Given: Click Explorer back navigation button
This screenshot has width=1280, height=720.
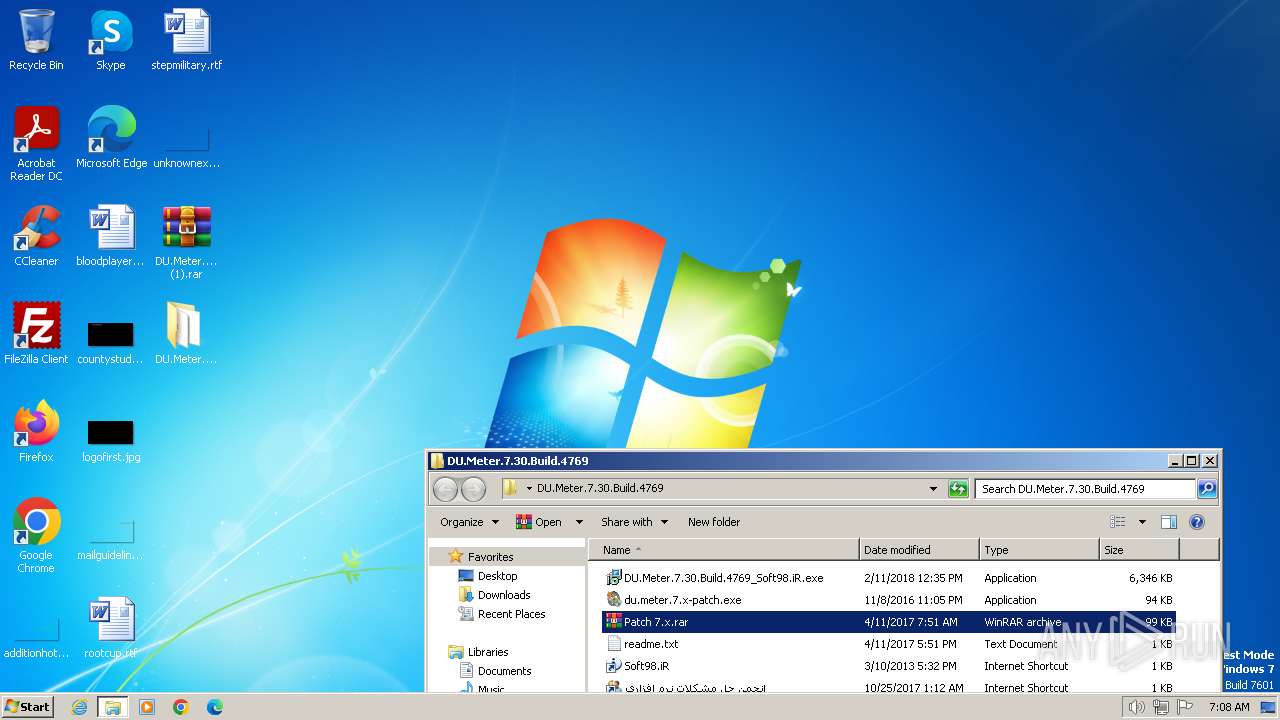Looking at the screenshot, I should 446,489.
